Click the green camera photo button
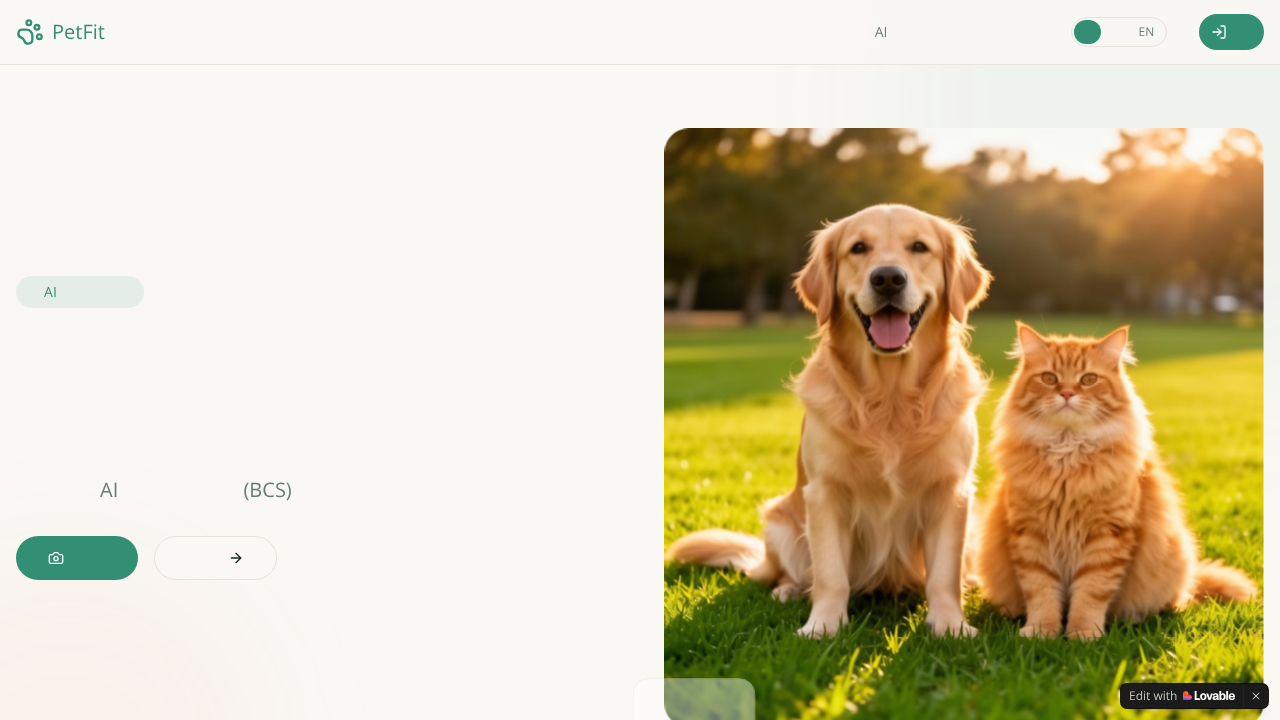 pyautogui.click(x=77, y=558)
